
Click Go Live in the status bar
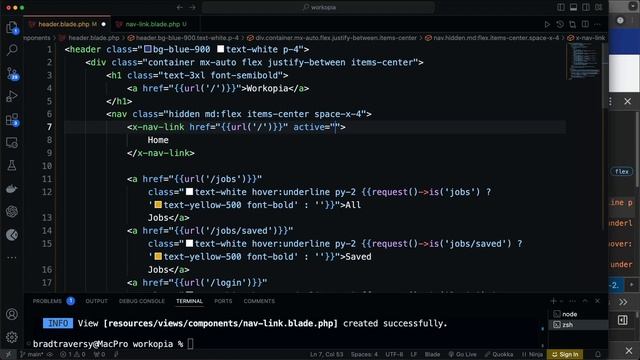(462, 354)
